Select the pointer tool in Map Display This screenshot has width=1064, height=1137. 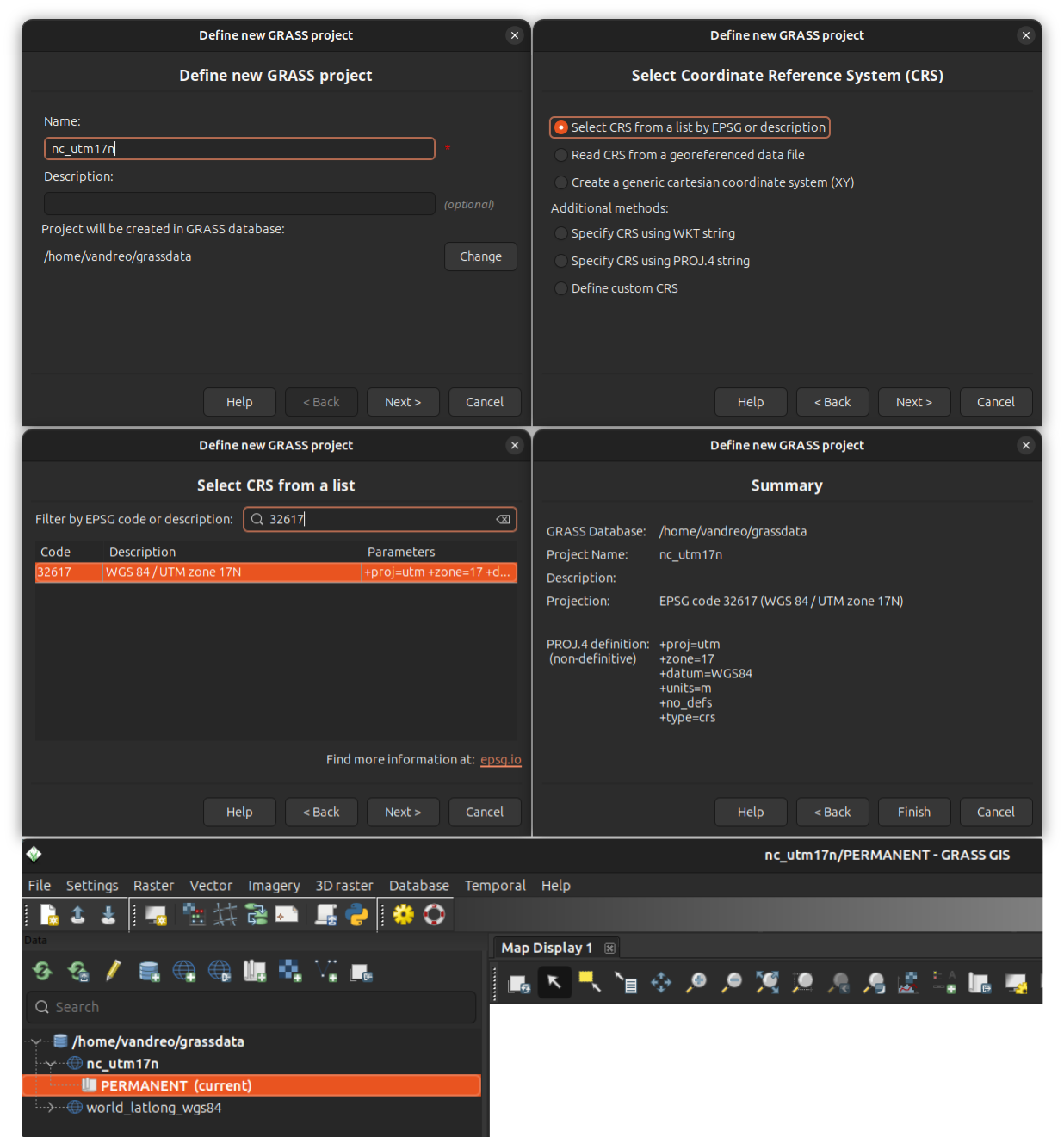click(554, 982)
